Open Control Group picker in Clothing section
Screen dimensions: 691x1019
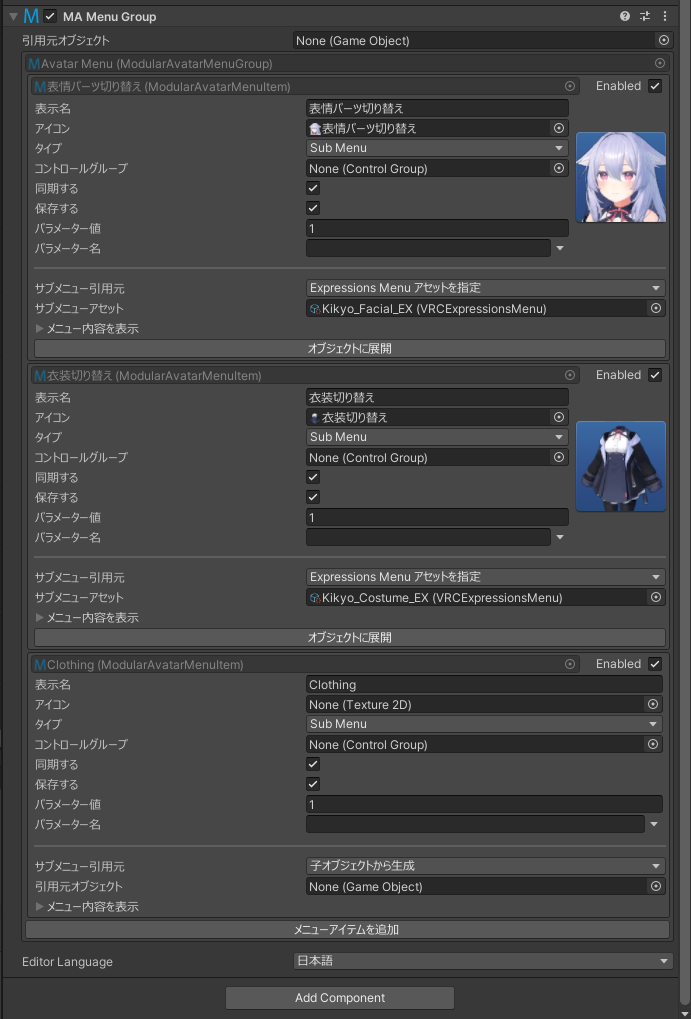coord(653,744)
